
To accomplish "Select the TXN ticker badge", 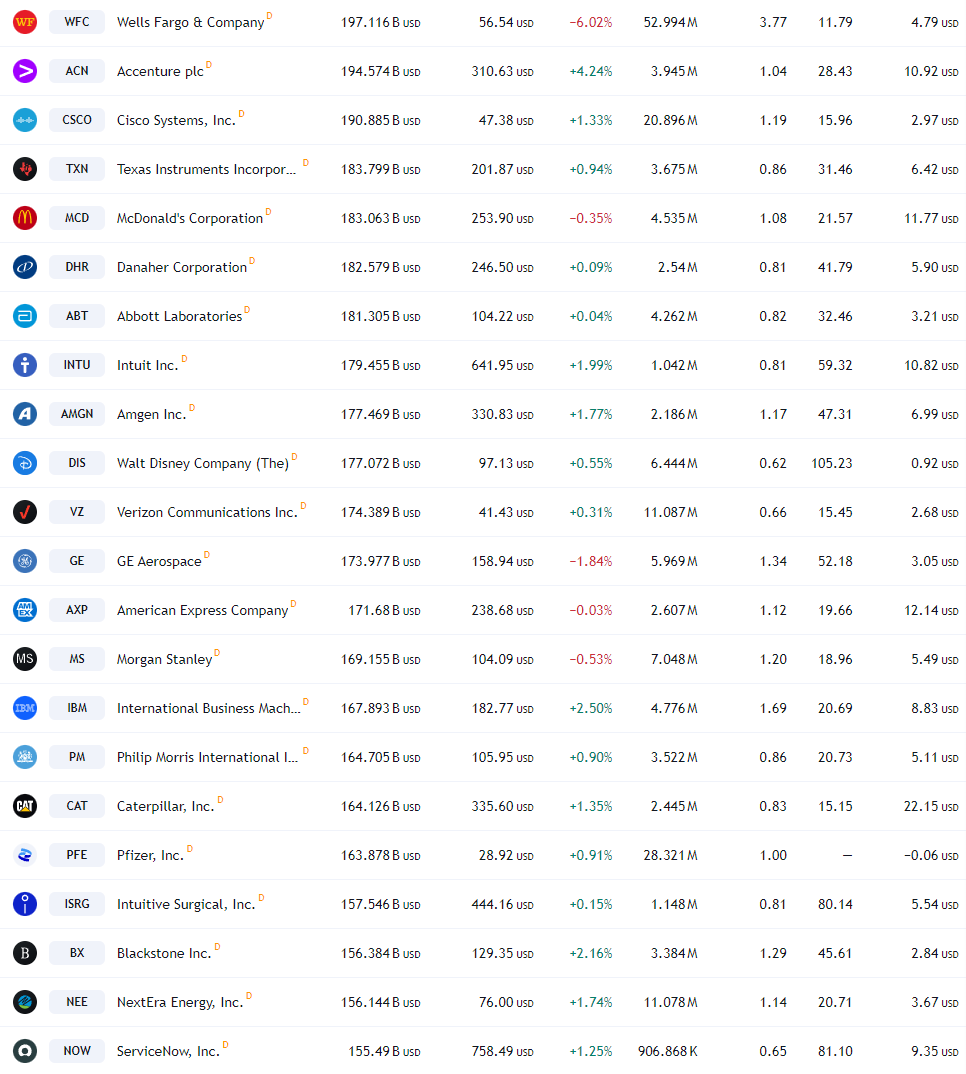I will pyautogui.click(x=77, y=169).
